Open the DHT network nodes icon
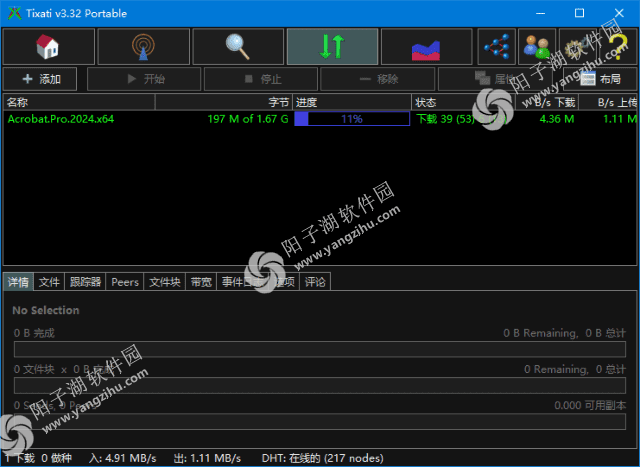 [x=497, y=46]
